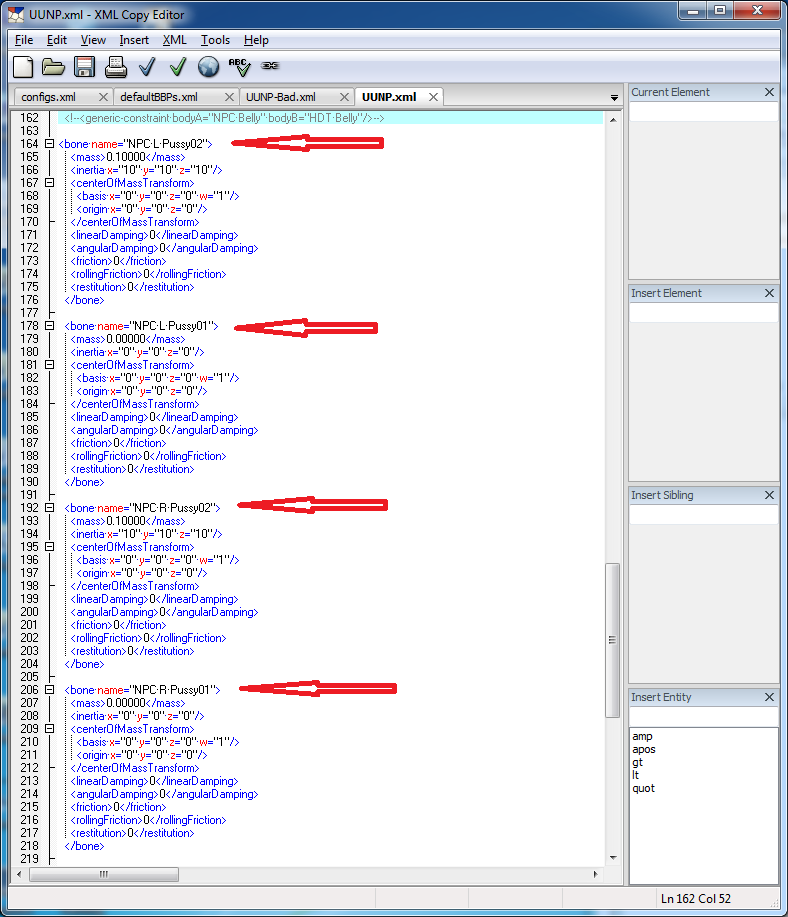Viewport: 788px width, 917px height.
Task: Close the configs.xml tab
Action: pos(104,97)
